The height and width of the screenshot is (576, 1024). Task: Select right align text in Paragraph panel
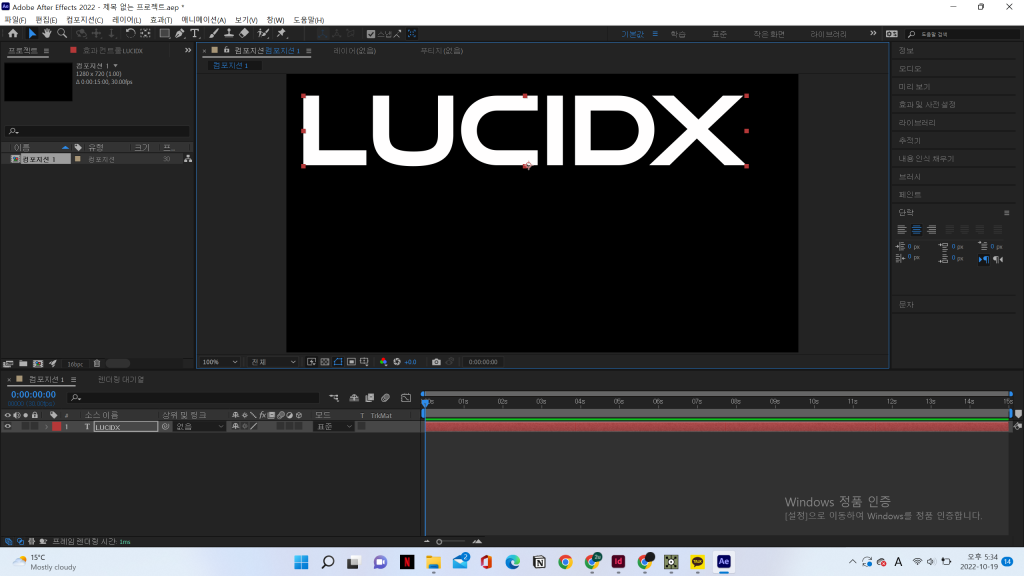pos(931,229)
